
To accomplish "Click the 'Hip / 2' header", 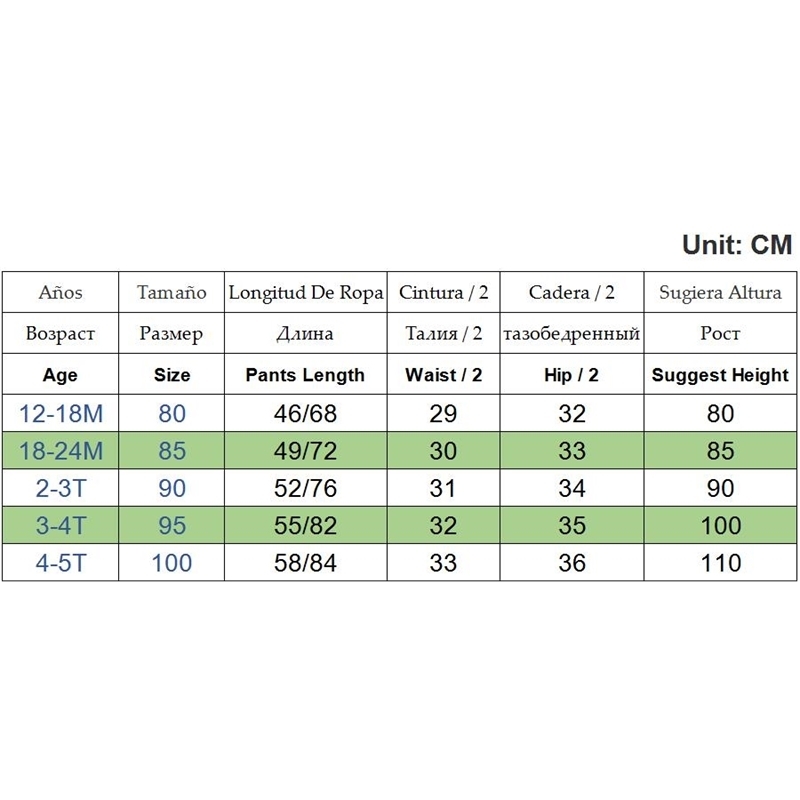I will pos(572,376).
